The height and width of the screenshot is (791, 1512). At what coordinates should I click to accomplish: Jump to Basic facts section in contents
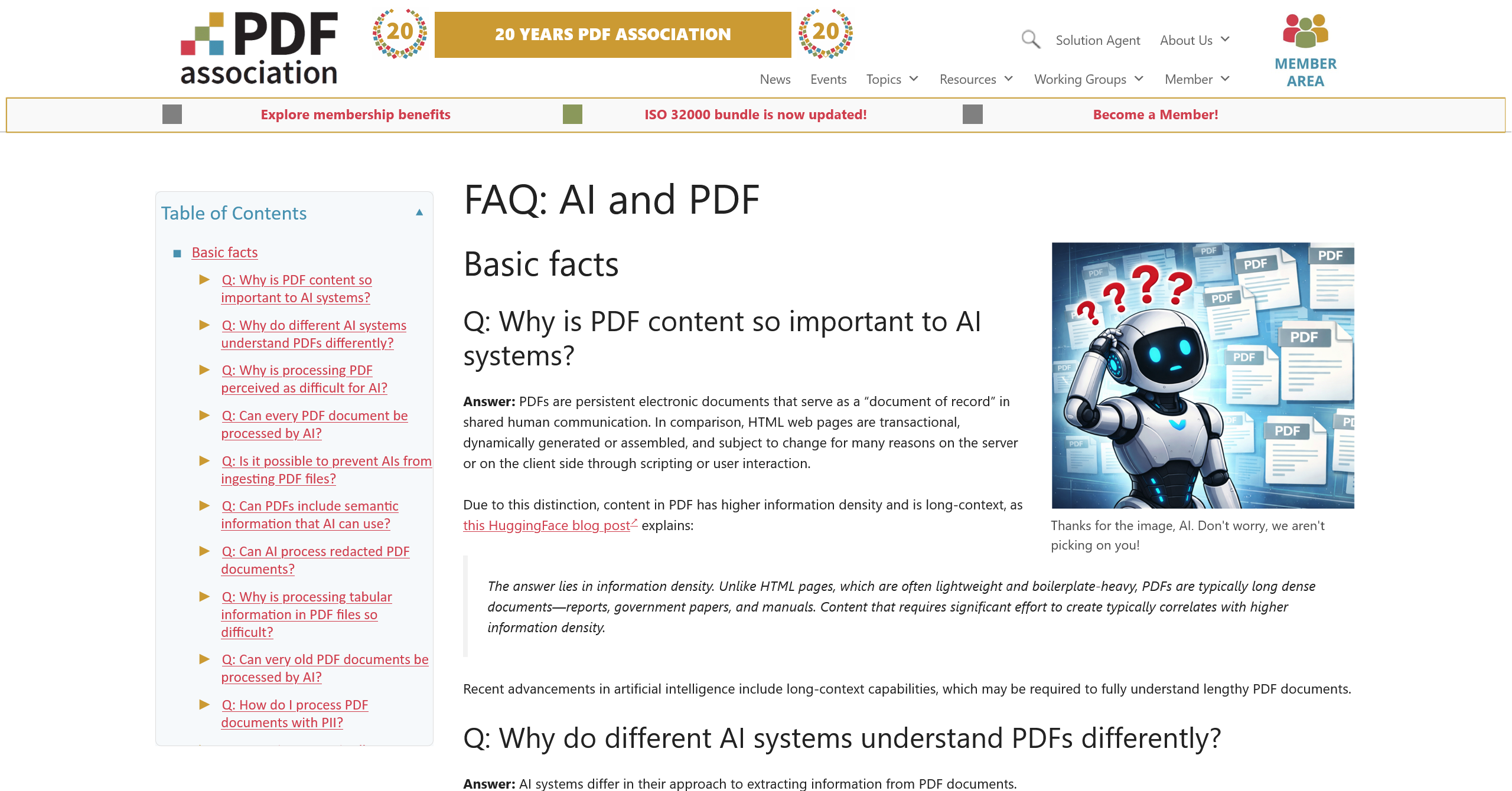(224, 253)
